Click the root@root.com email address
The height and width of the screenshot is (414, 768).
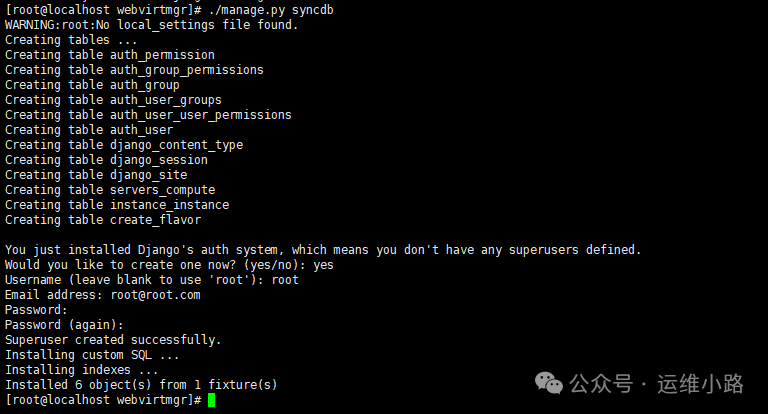click(x=155, y=295)
